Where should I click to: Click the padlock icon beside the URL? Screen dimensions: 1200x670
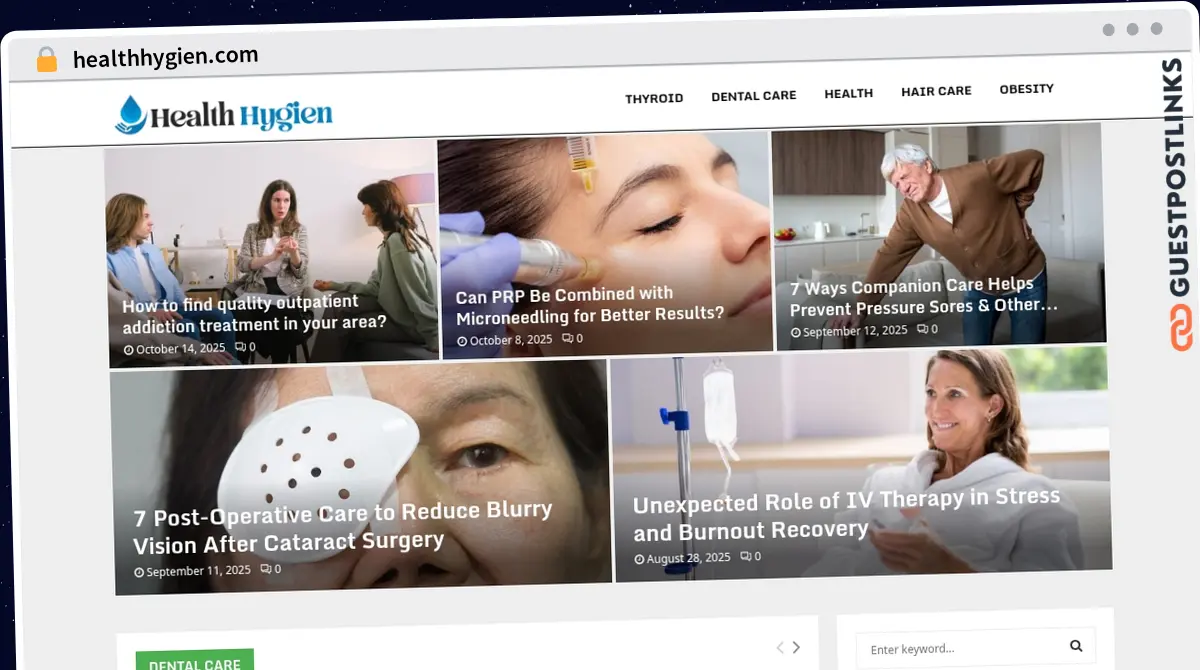coord(46,60)
